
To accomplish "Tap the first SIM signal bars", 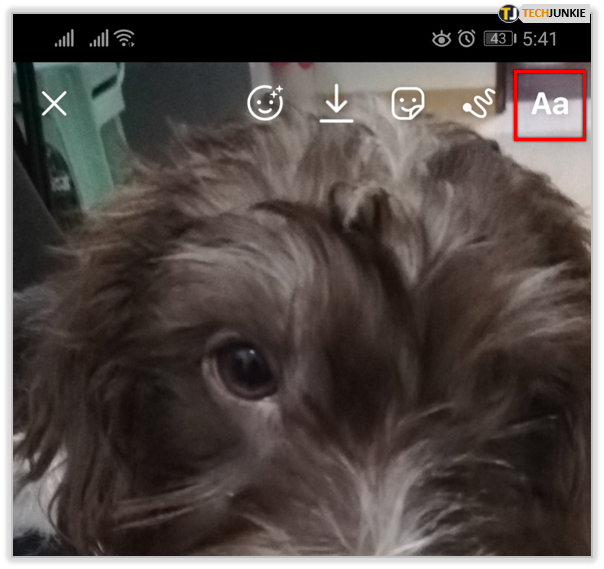I will click(64, 39).
